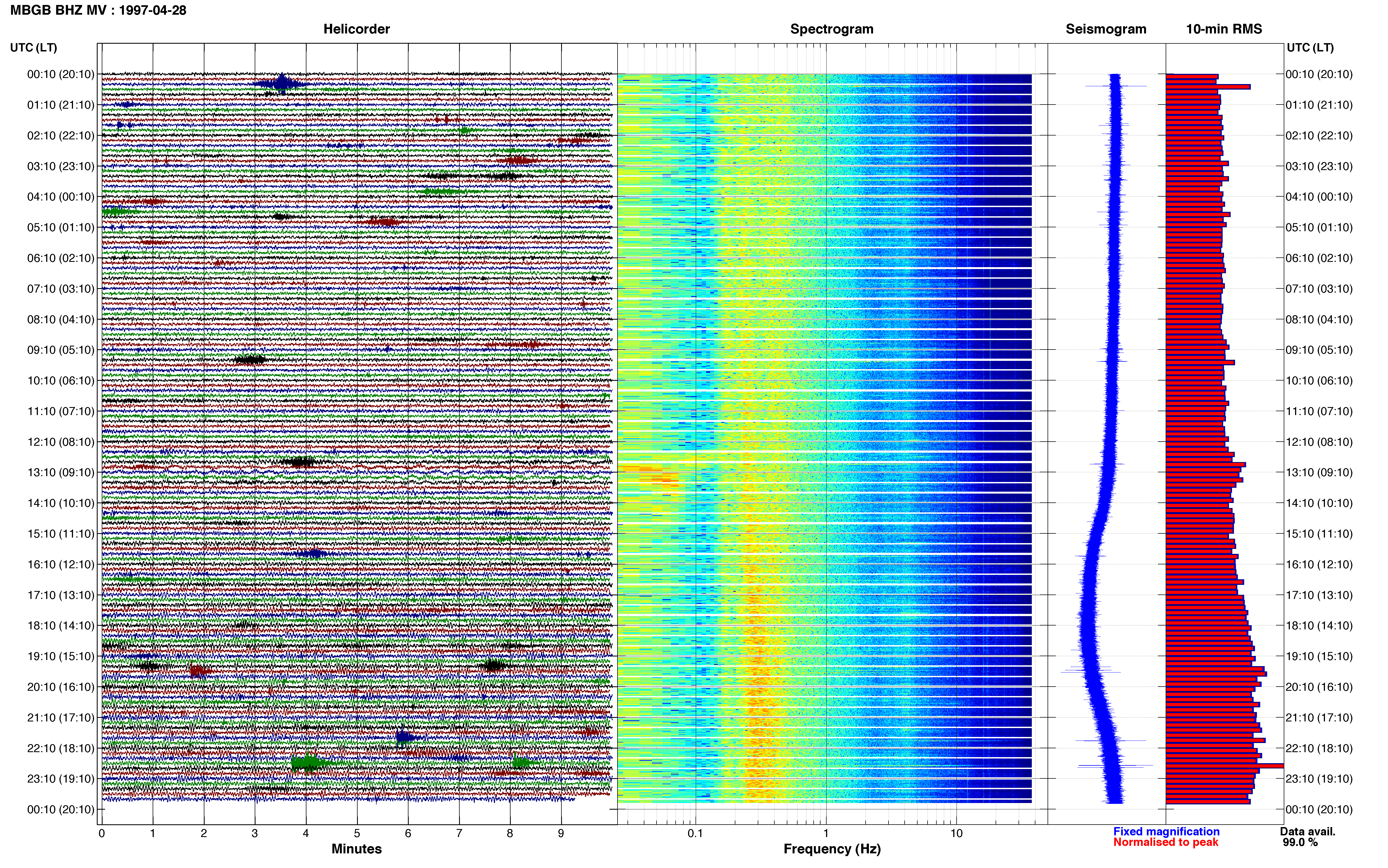Click left time label '14:10 (10:10)'
Viewport: 1388px width, 868px height.
61,503
